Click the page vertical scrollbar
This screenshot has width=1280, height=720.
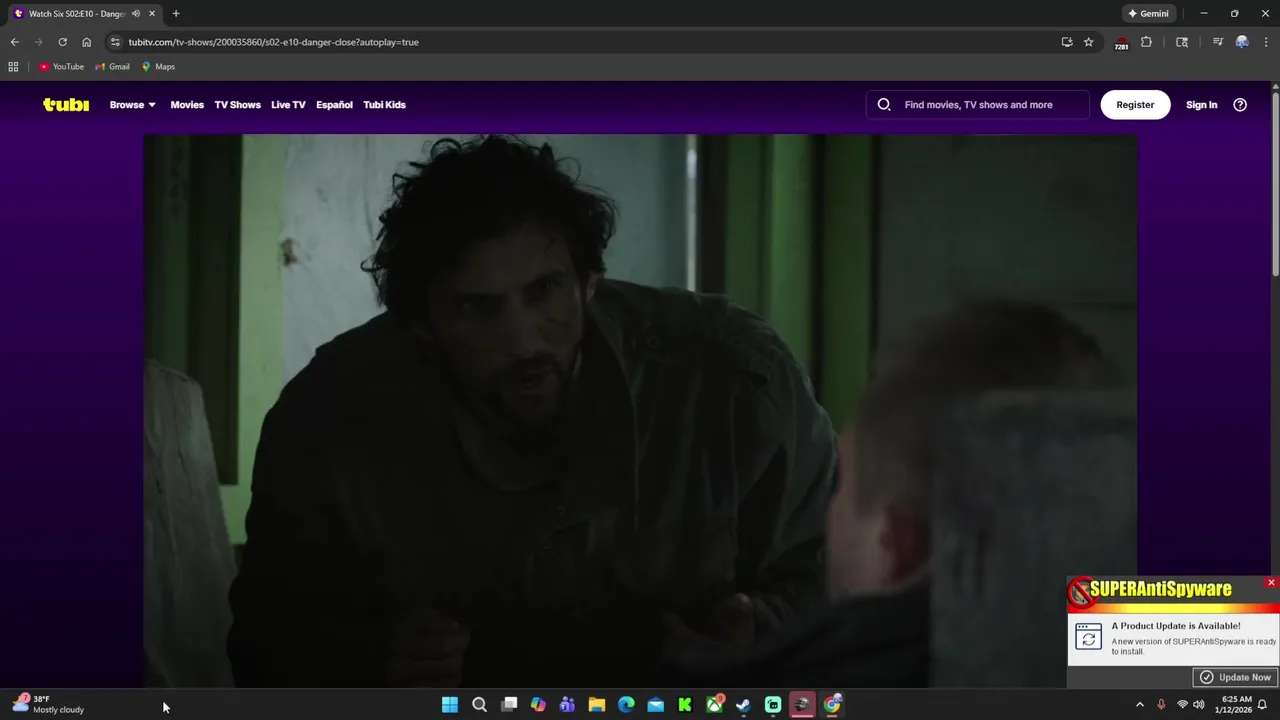pos(1275,185)
